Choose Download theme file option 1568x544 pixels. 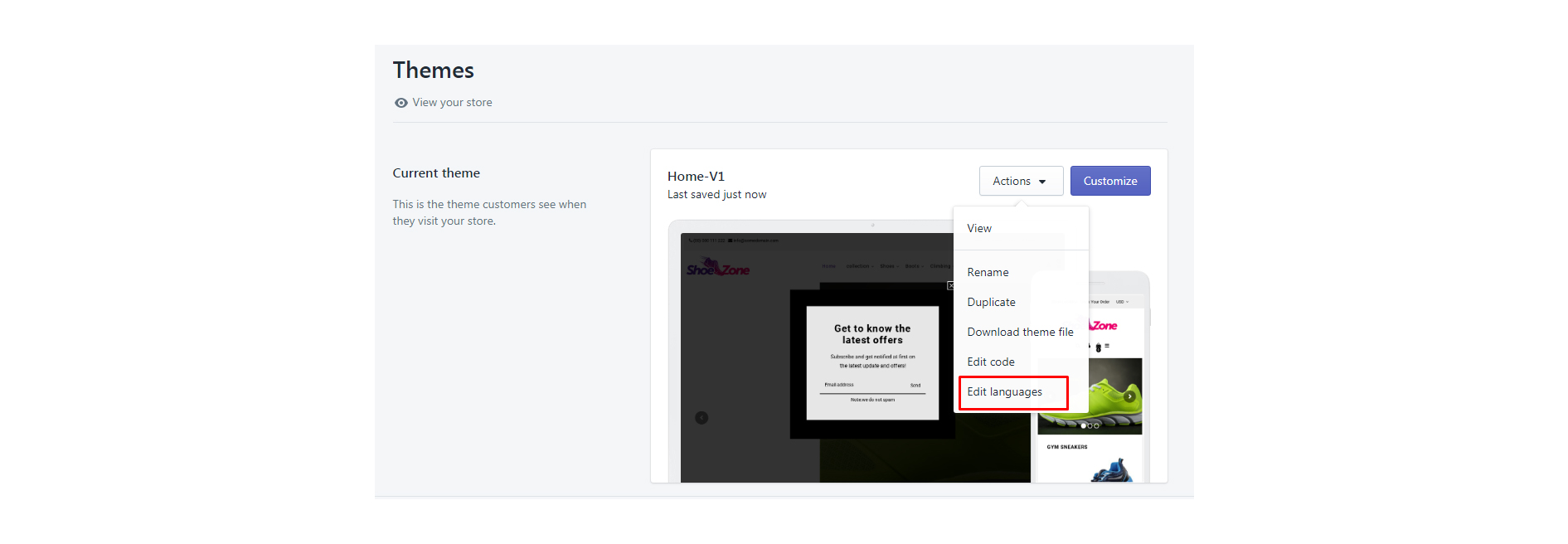[1020, 332]
